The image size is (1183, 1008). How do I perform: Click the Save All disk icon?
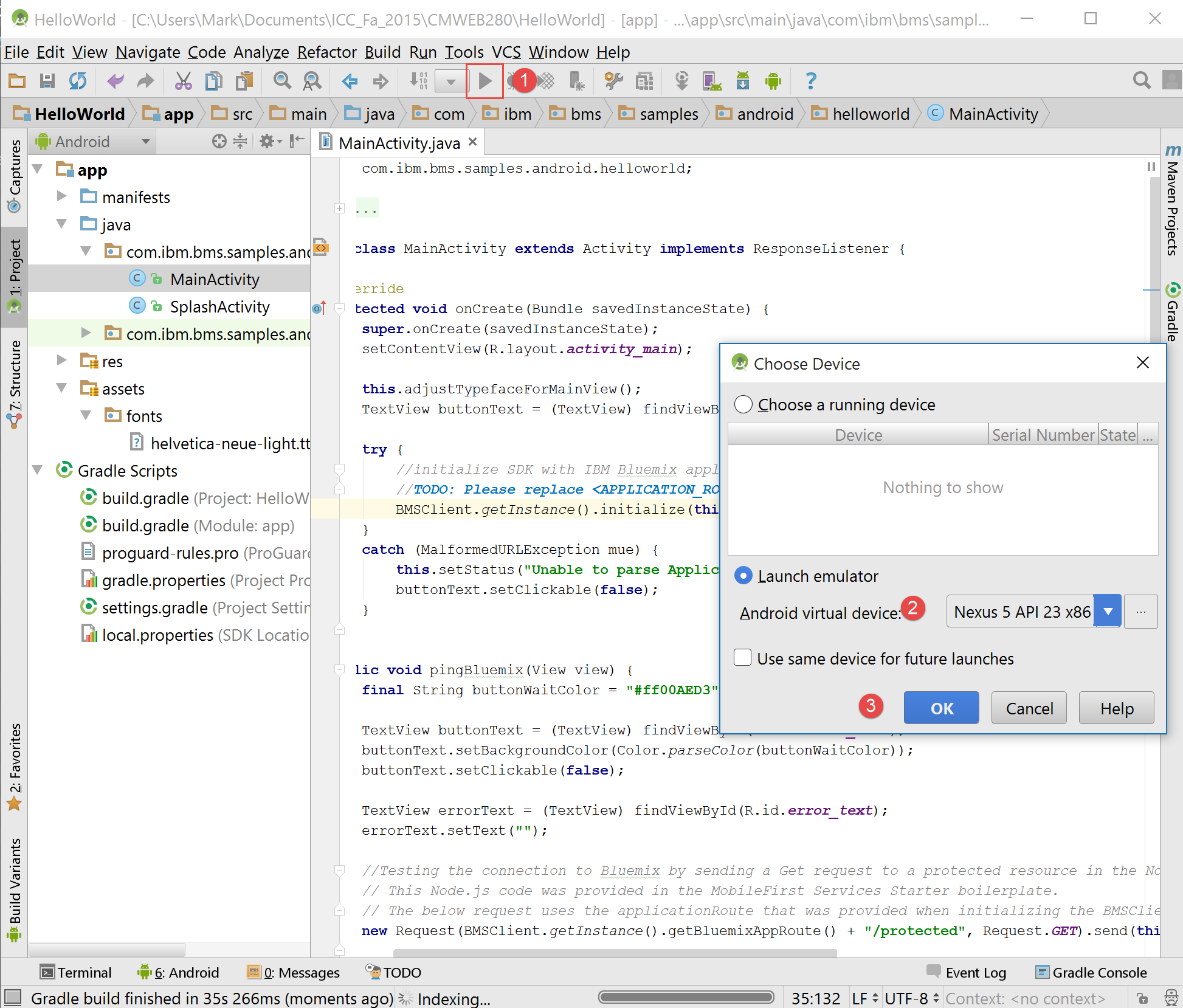(x=47, y=81)
